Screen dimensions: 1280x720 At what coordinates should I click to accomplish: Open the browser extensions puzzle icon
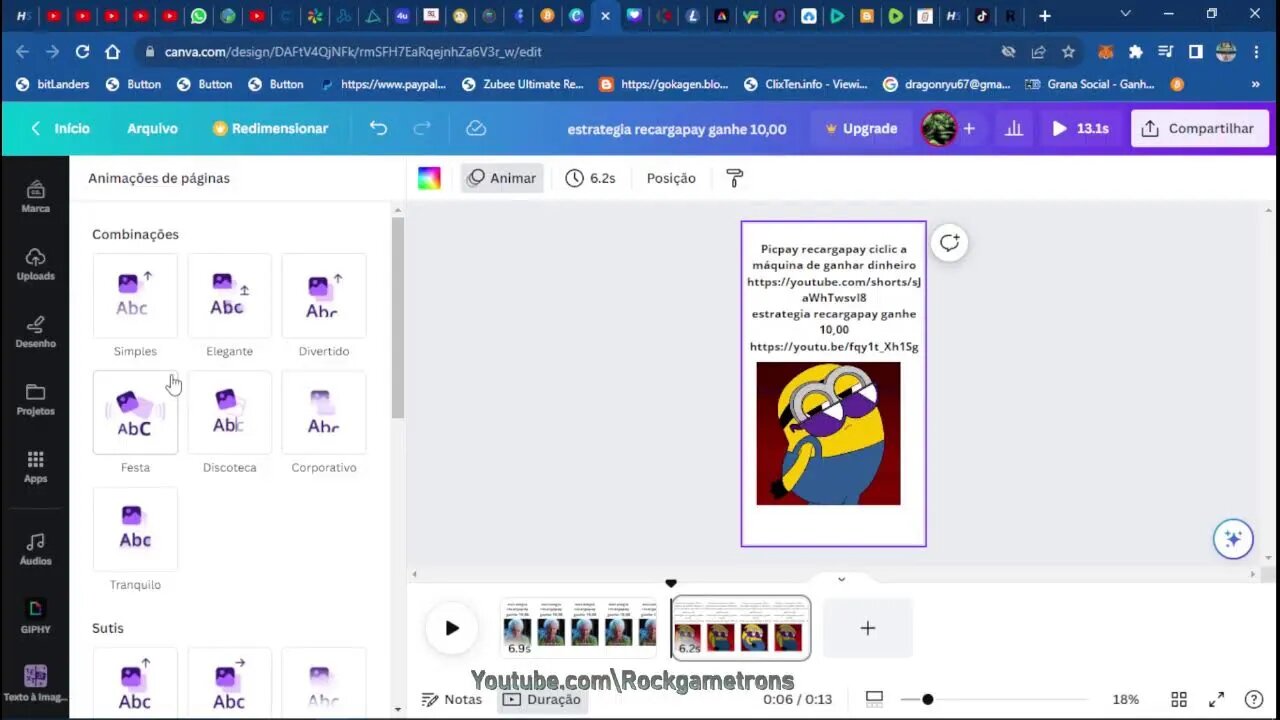pyautogui.click(x=1135, y=51)
